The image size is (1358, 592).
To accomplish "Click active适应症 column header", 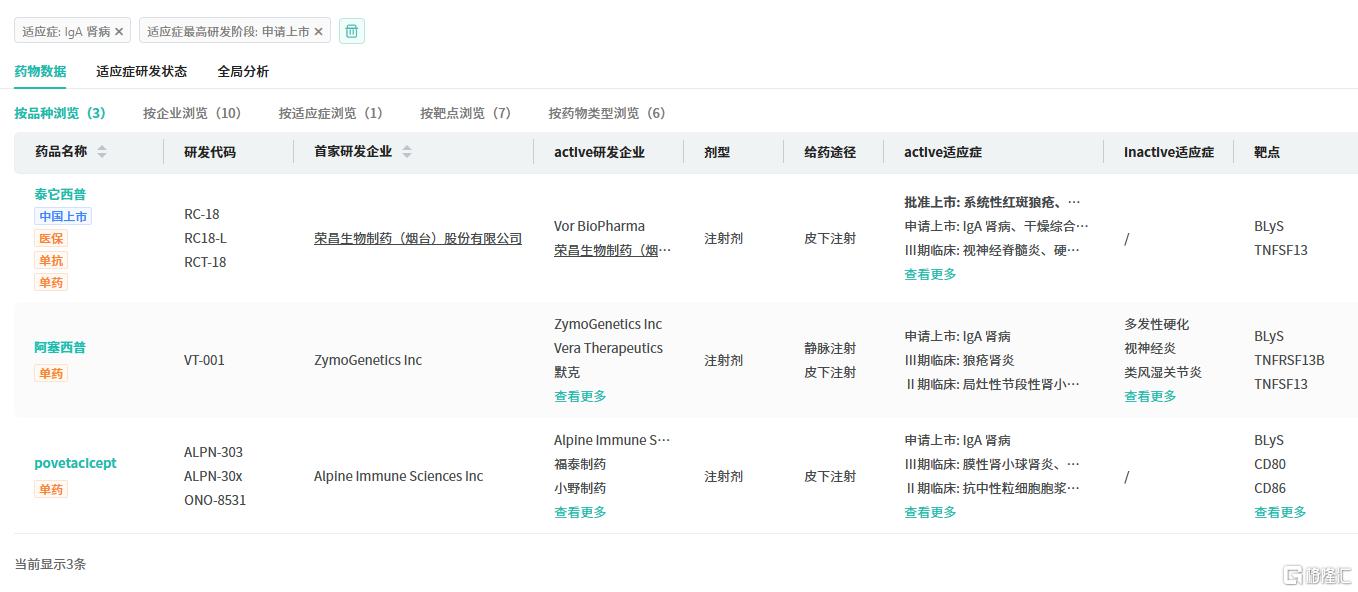I will click(943, 152).
